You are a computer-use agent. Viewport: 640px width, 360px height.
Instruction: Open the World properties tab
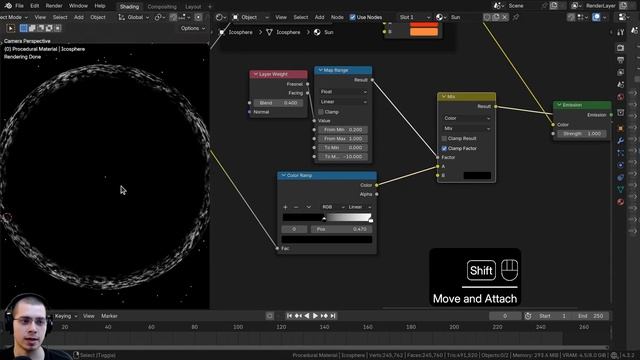(620, 97)
